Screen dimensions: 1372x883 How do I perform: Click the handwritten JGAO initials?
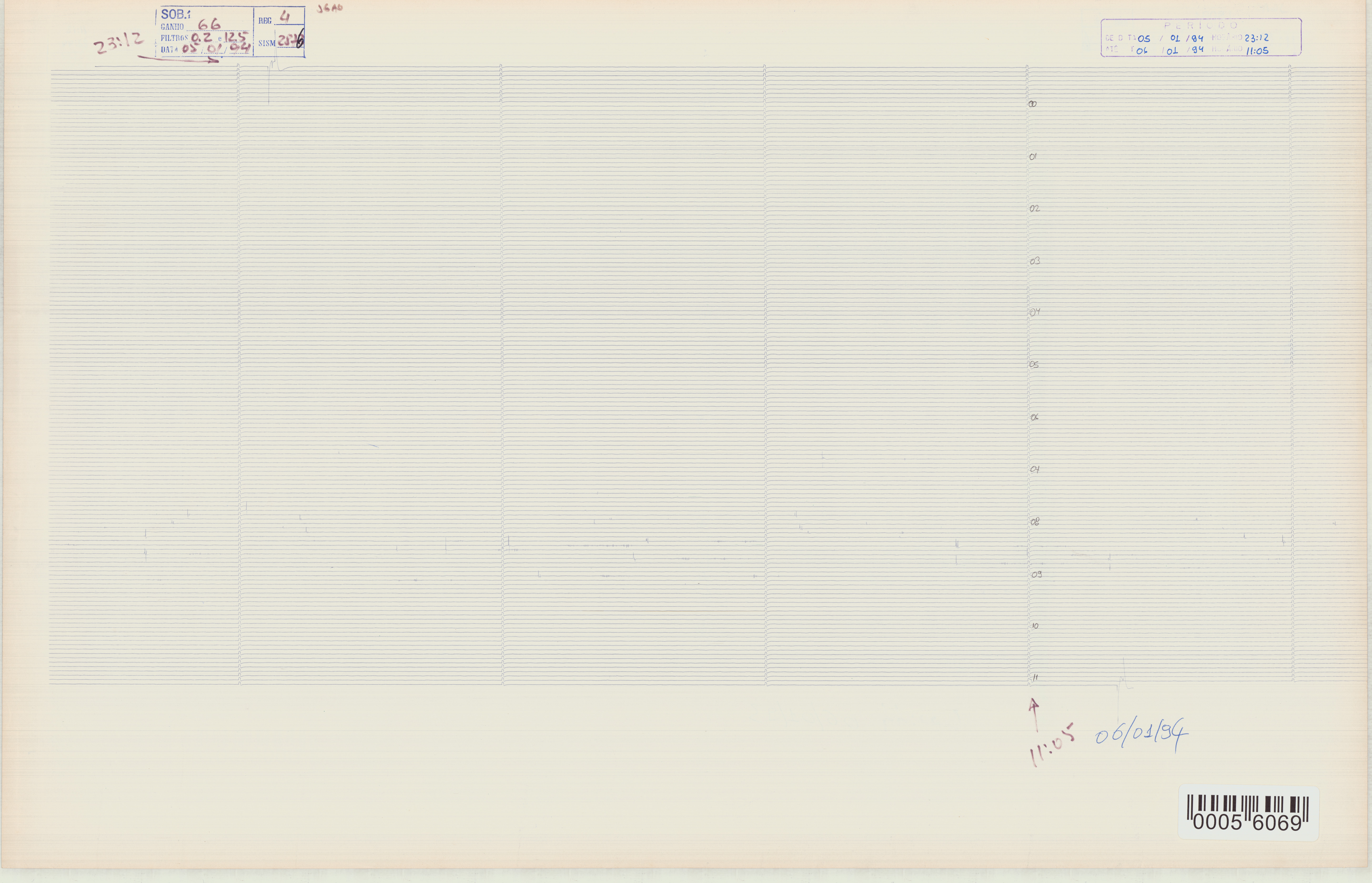330,9
